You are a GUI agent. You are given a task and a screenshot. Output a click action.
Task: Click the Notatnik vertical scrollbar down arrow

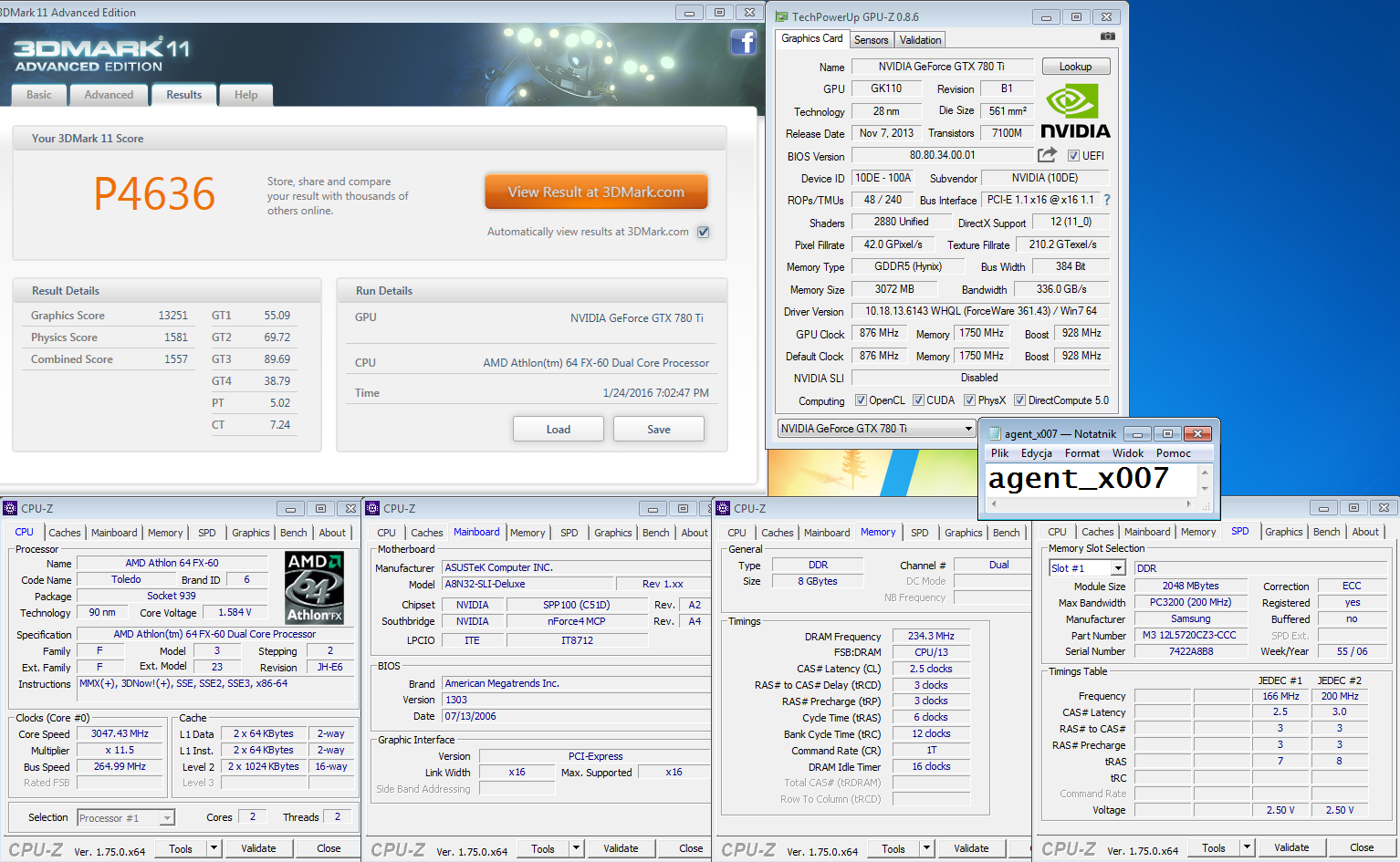(1205, 488)
